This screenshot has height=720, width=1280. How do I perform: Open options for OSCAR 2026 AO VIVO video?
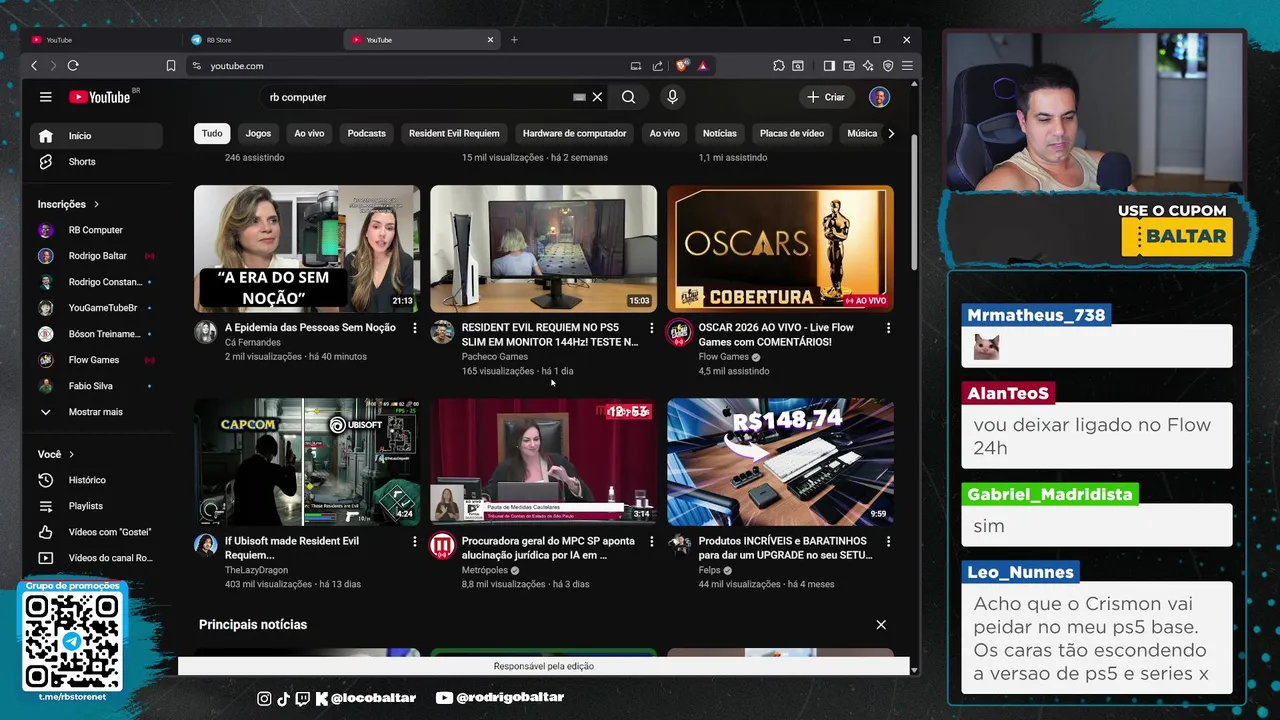888,328
